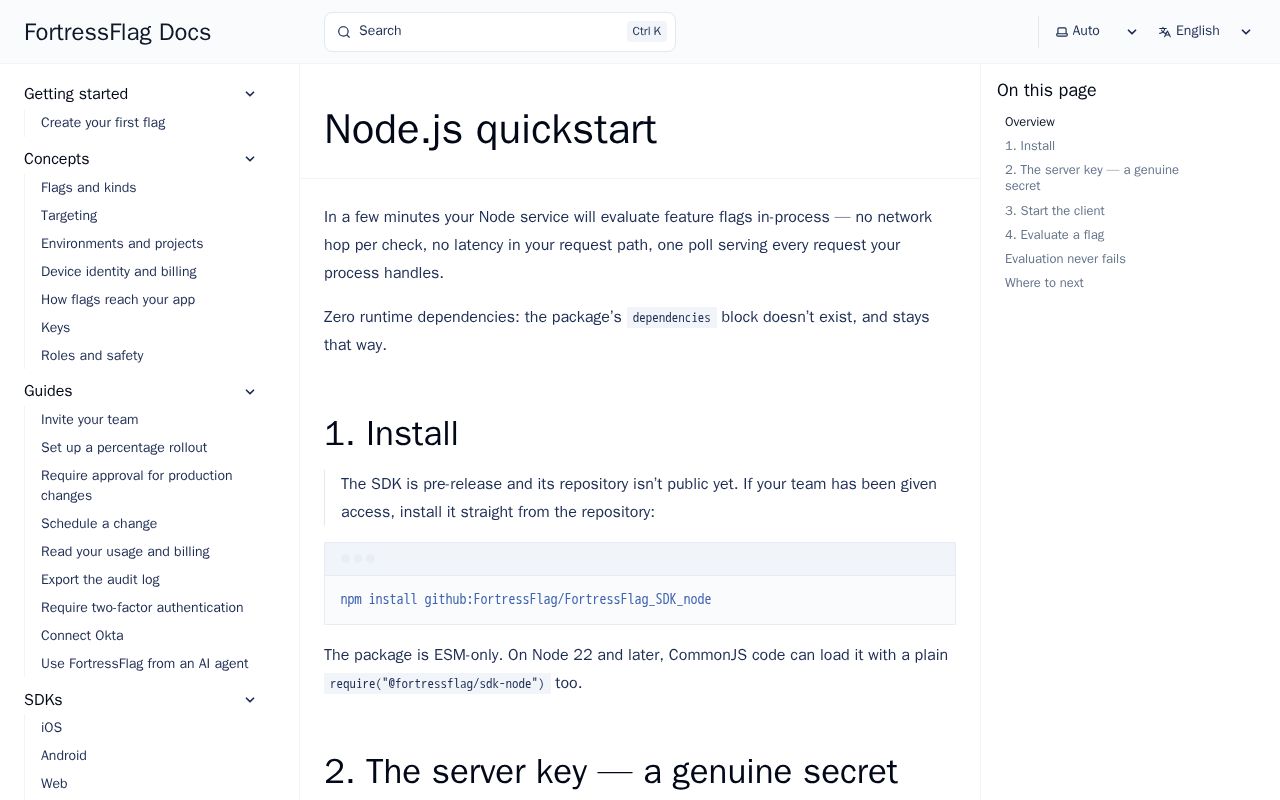Open the Connect Okta guide
The image size is (1280, 800).
click(x=82, y=636)
